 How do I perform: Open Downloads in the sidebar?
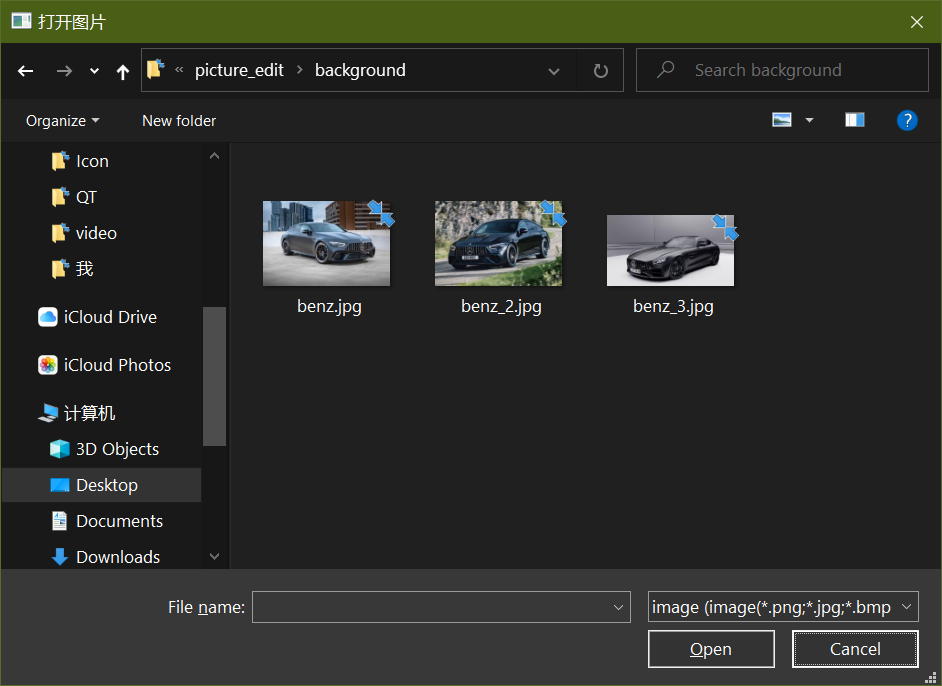(118, 557)
